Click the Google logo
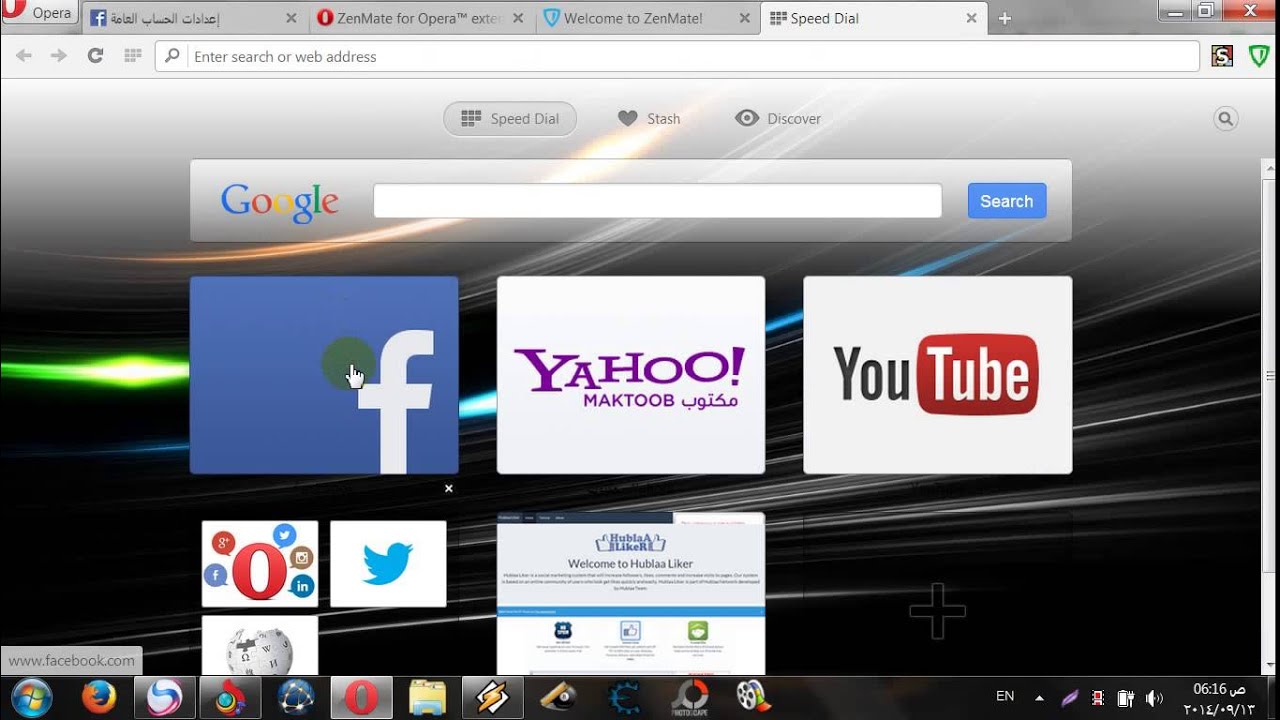The image size is (1280, 720). 280,202
